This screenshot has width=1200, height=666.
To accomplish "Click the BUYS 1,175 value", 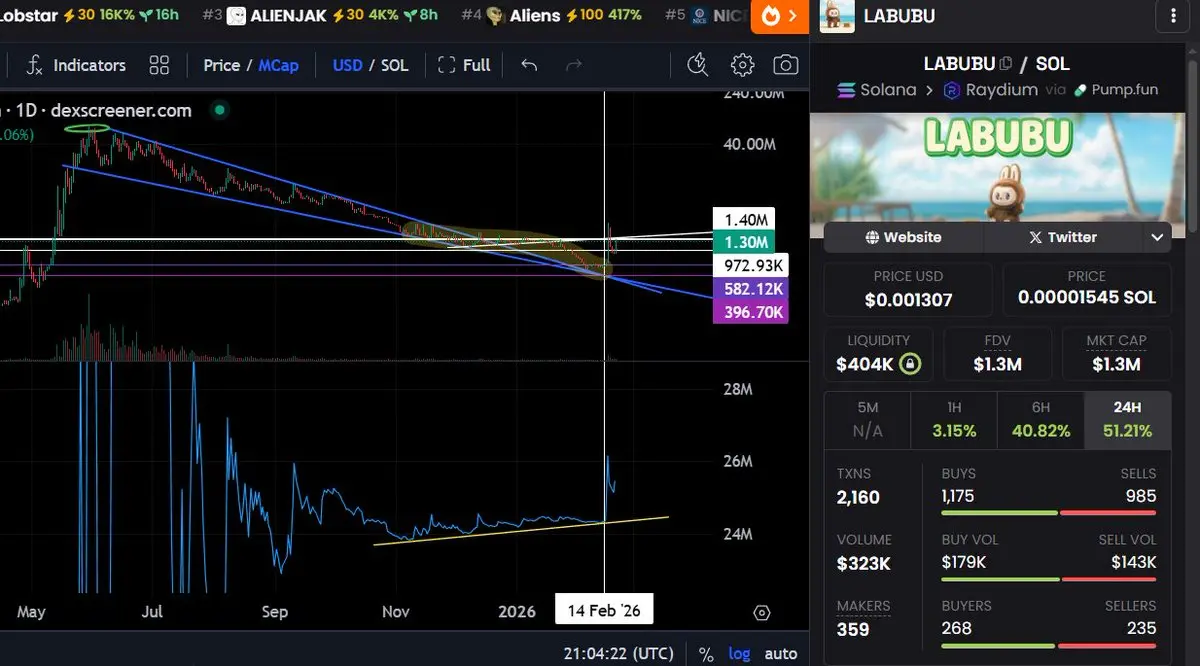I will [958, 496].
